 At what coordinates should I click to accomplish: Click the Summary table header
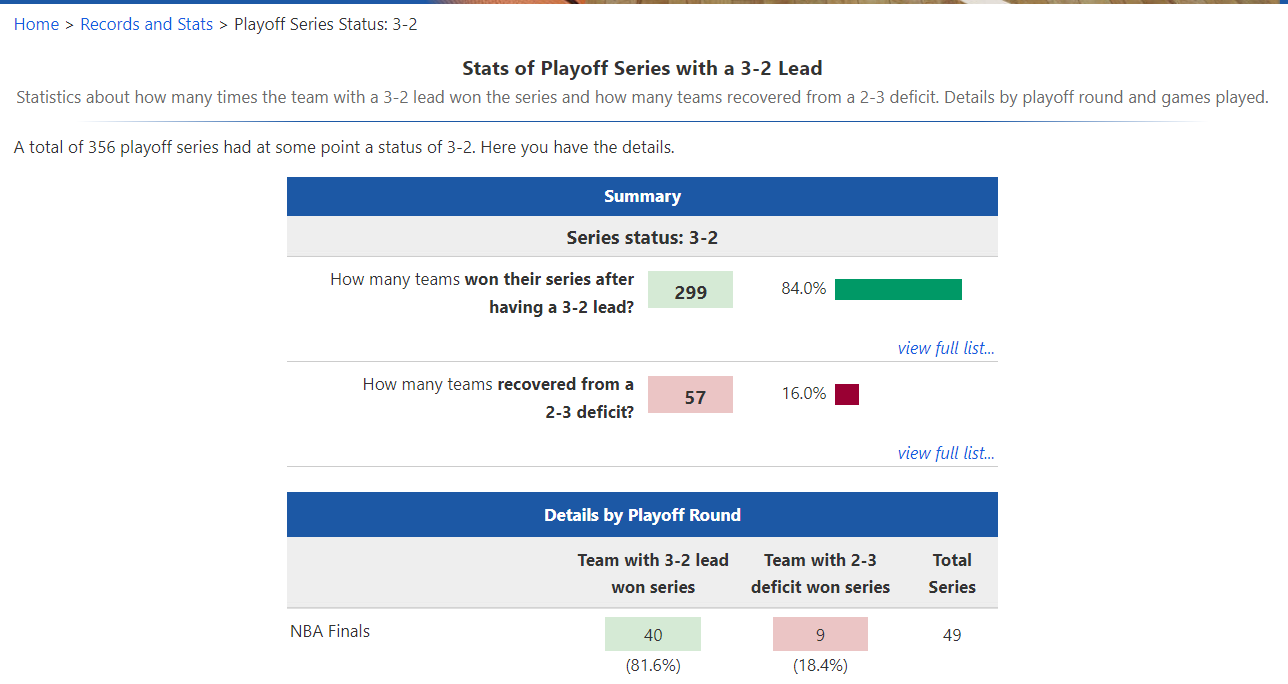tap(642, 196)
